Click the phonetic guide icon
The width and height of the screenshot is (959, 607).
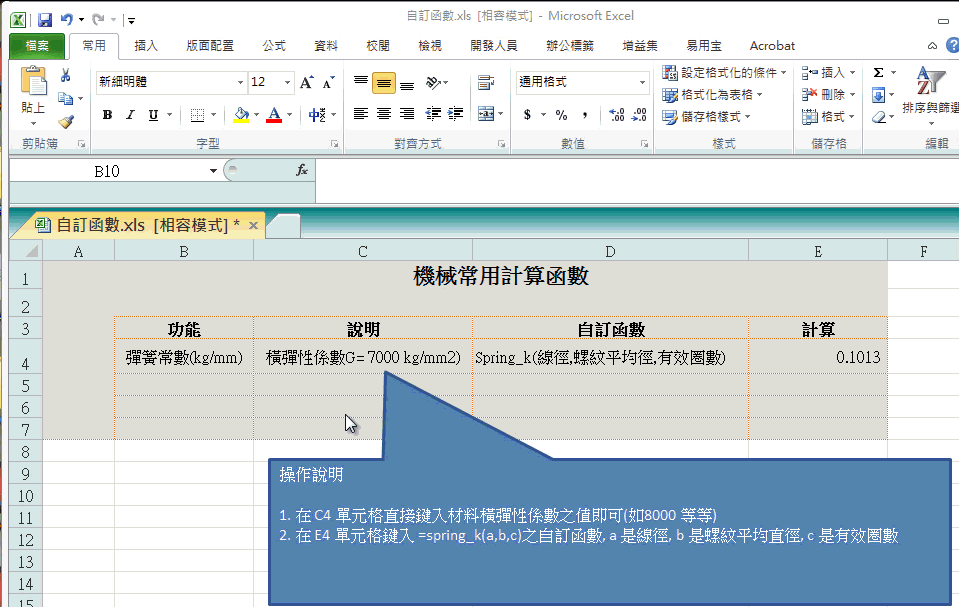tap(317, 114)
